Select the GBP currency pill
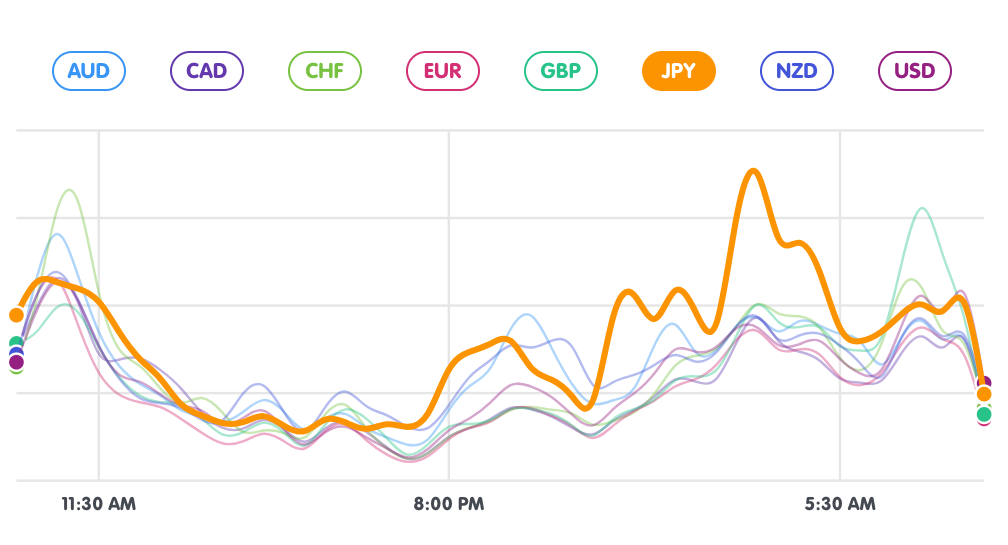 561,71
